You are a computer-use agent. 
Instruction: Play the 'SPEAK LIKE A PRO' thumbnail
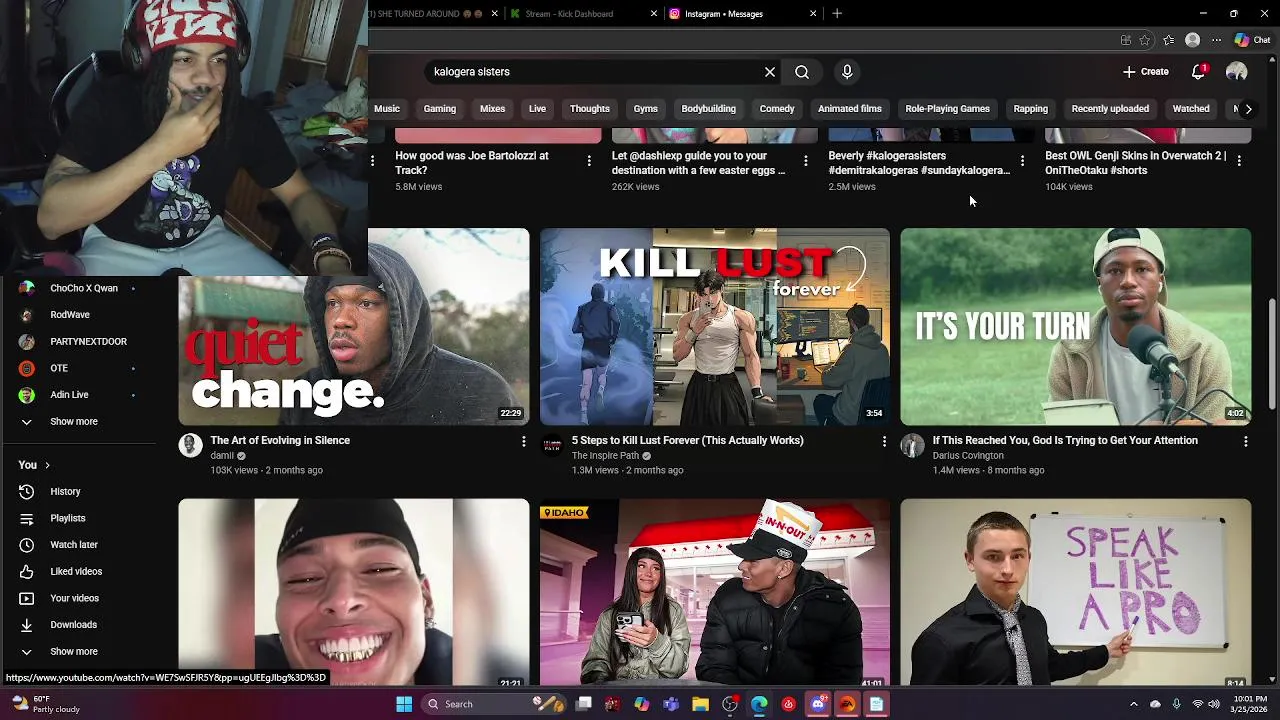(x=1076, y=592)
